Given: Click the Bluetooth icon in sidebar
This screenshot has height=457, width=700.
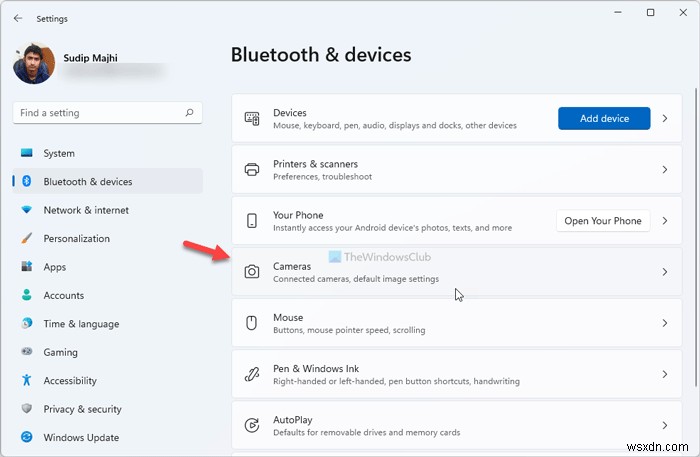Looking at the screenshot, I should click(27, 181).
